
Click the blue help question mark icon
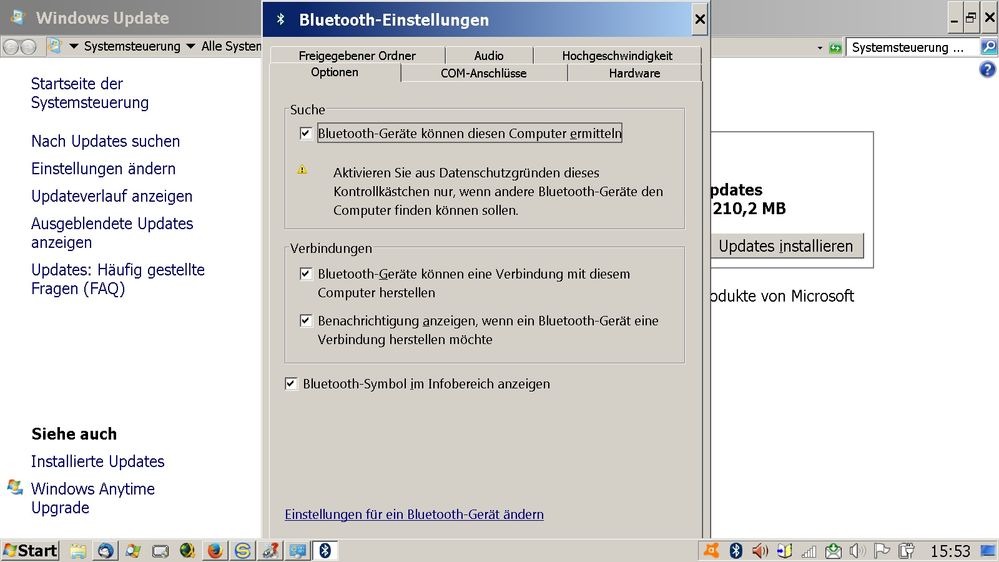pyautogui.click(x=987, y=70)
